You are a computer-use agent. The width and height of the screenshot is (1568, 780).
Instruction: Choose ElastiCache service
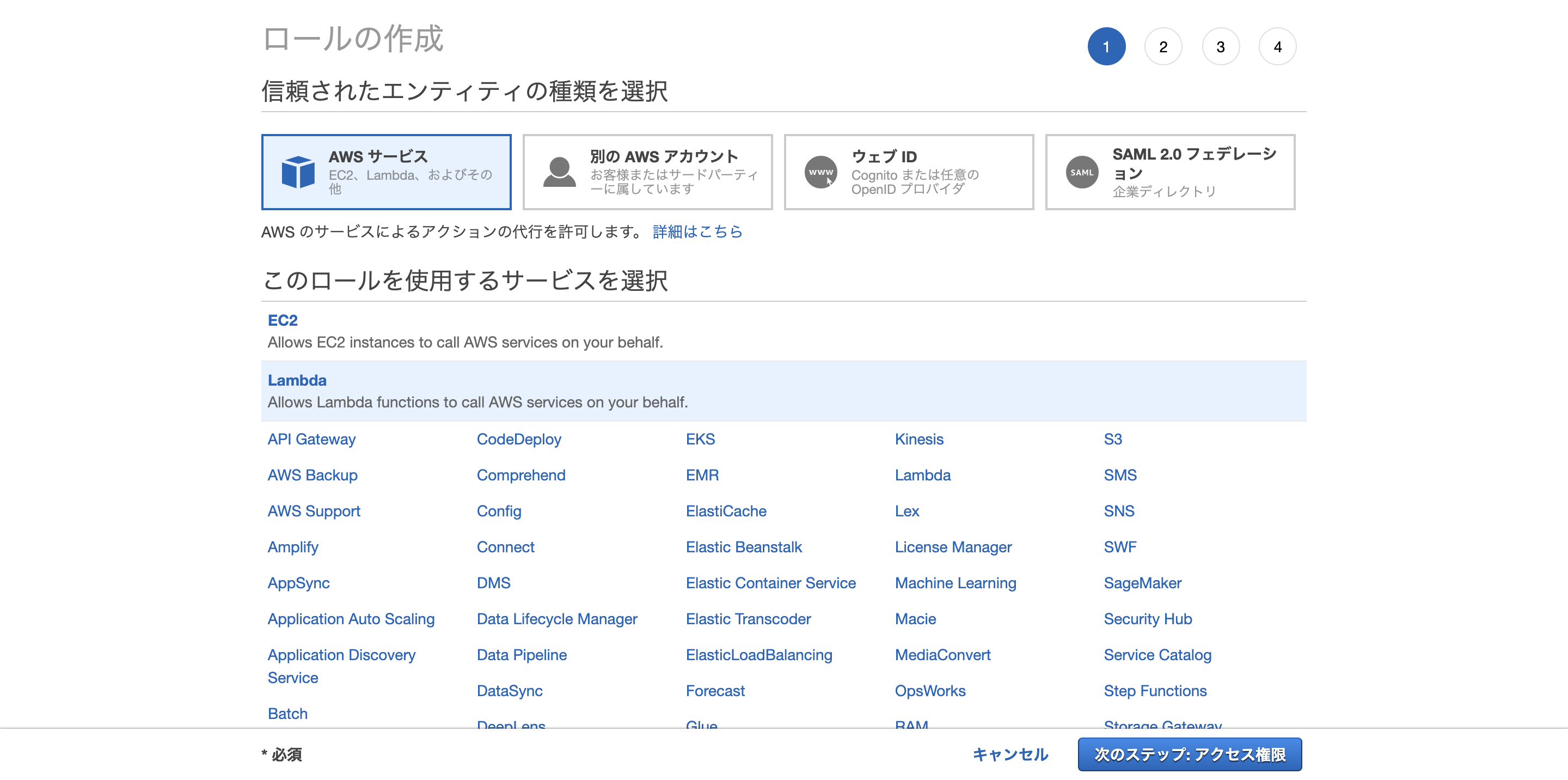click(726, 511)
